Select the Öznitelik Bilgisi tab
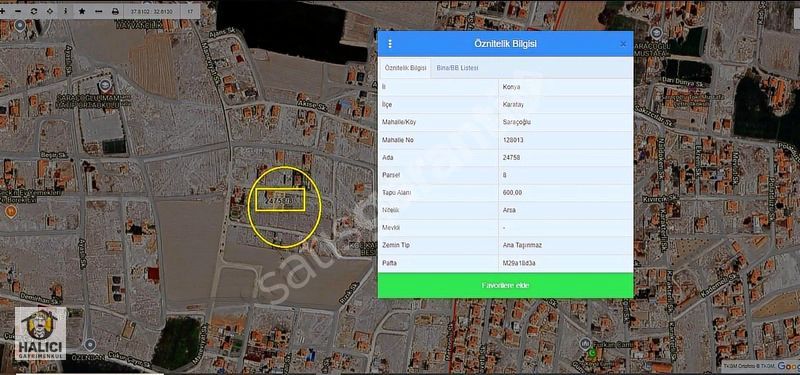The image size is (800, 375). point(405,68)
